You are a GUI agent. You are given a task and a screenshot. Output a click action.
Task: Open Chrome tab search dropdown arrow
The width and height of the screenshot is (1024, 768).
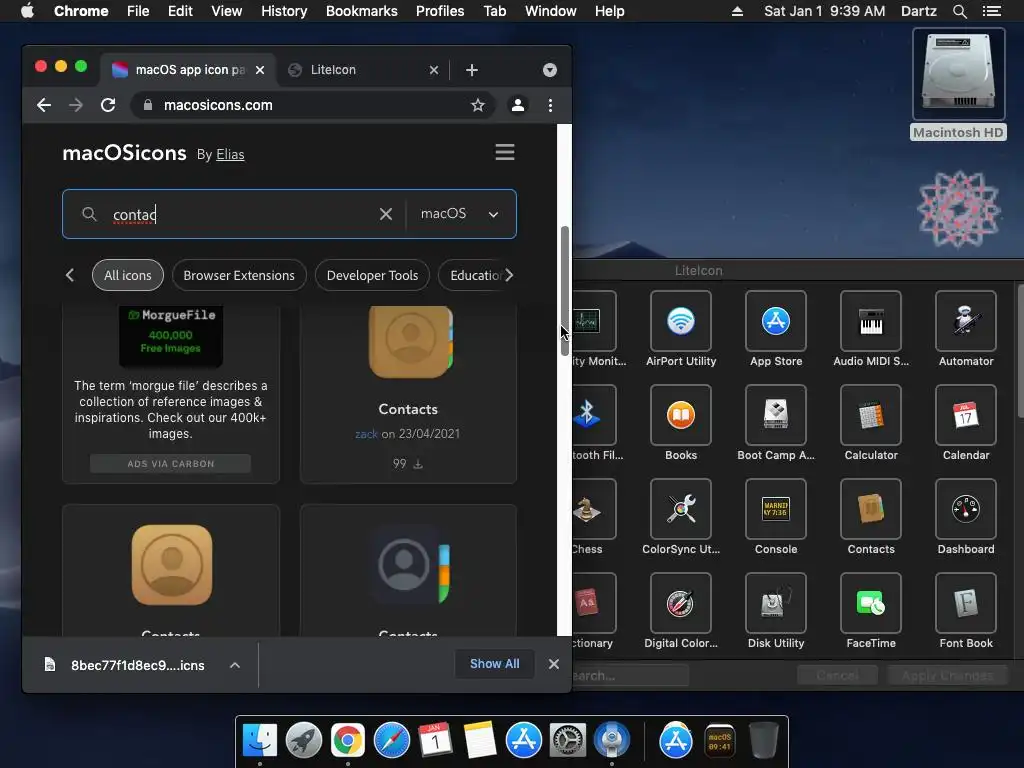pyautogui.click(x=550, y=70)
